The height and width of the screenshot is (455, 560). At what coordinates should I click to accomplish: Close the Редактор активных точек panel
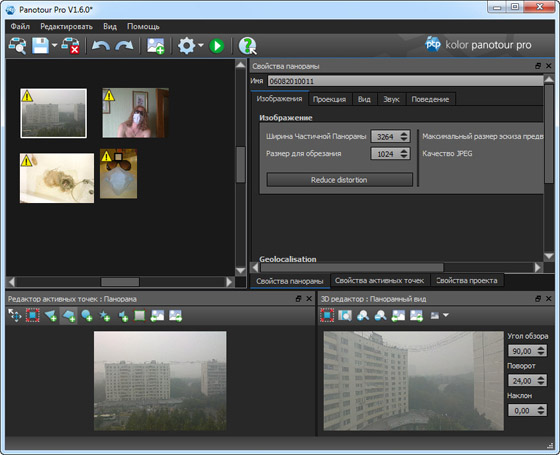[309, 299]
